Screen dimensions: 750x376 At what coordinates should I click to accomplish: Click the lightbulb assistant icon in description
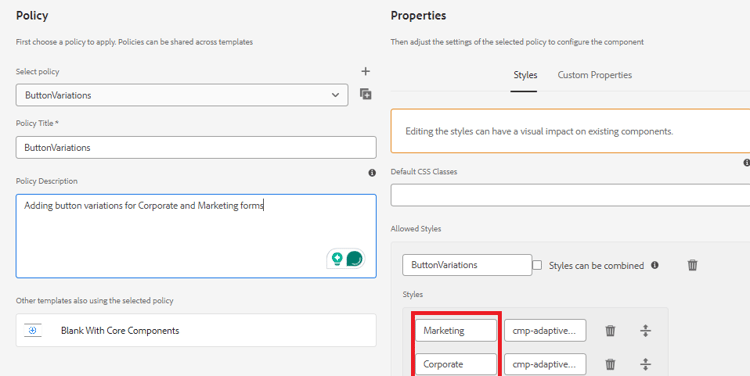tap(337, 259)
